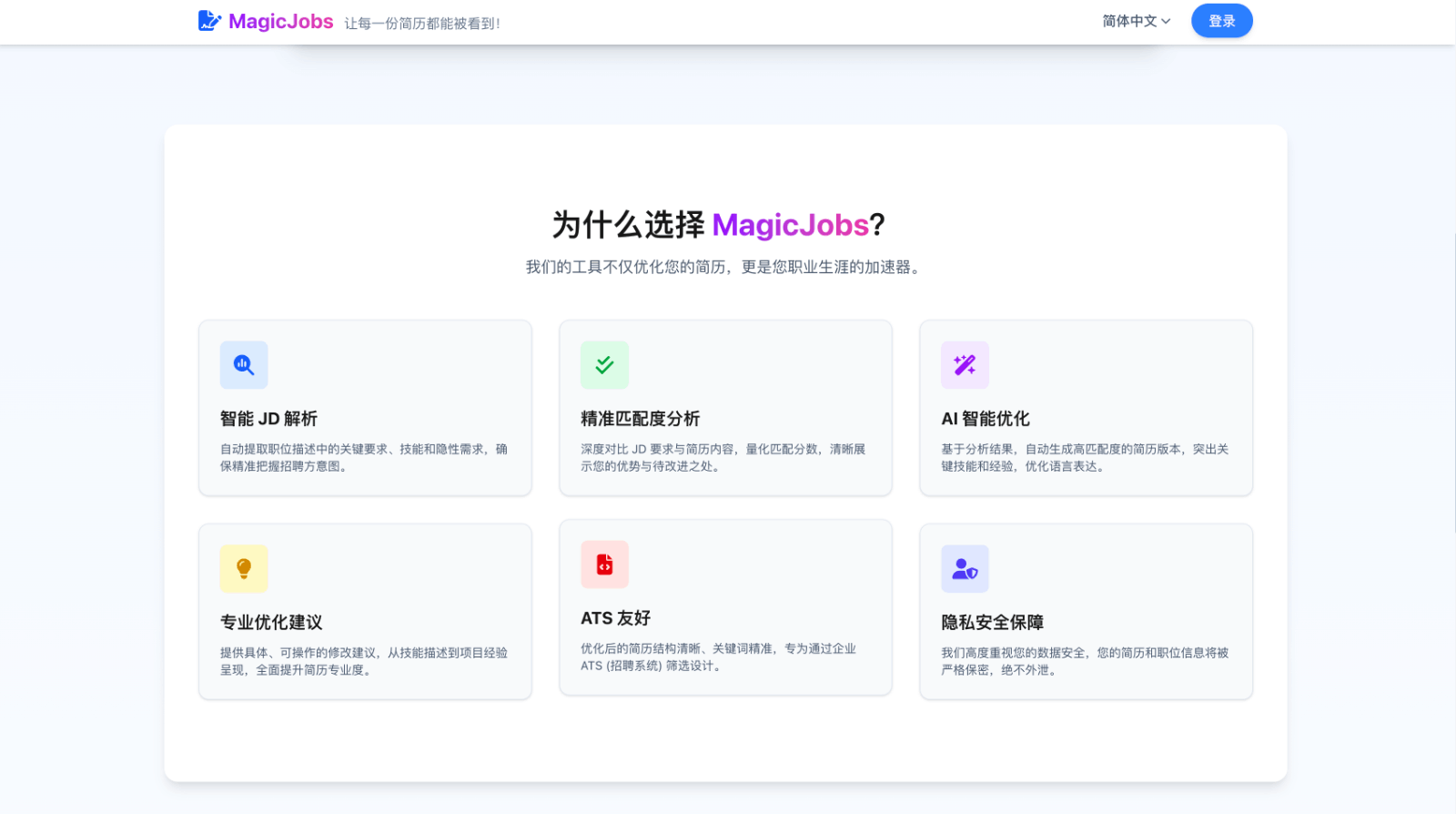Select the 隐私安全保障 card title
Image resolution: width=1456 pixels, height=814 pixels.
click(992, 623)
